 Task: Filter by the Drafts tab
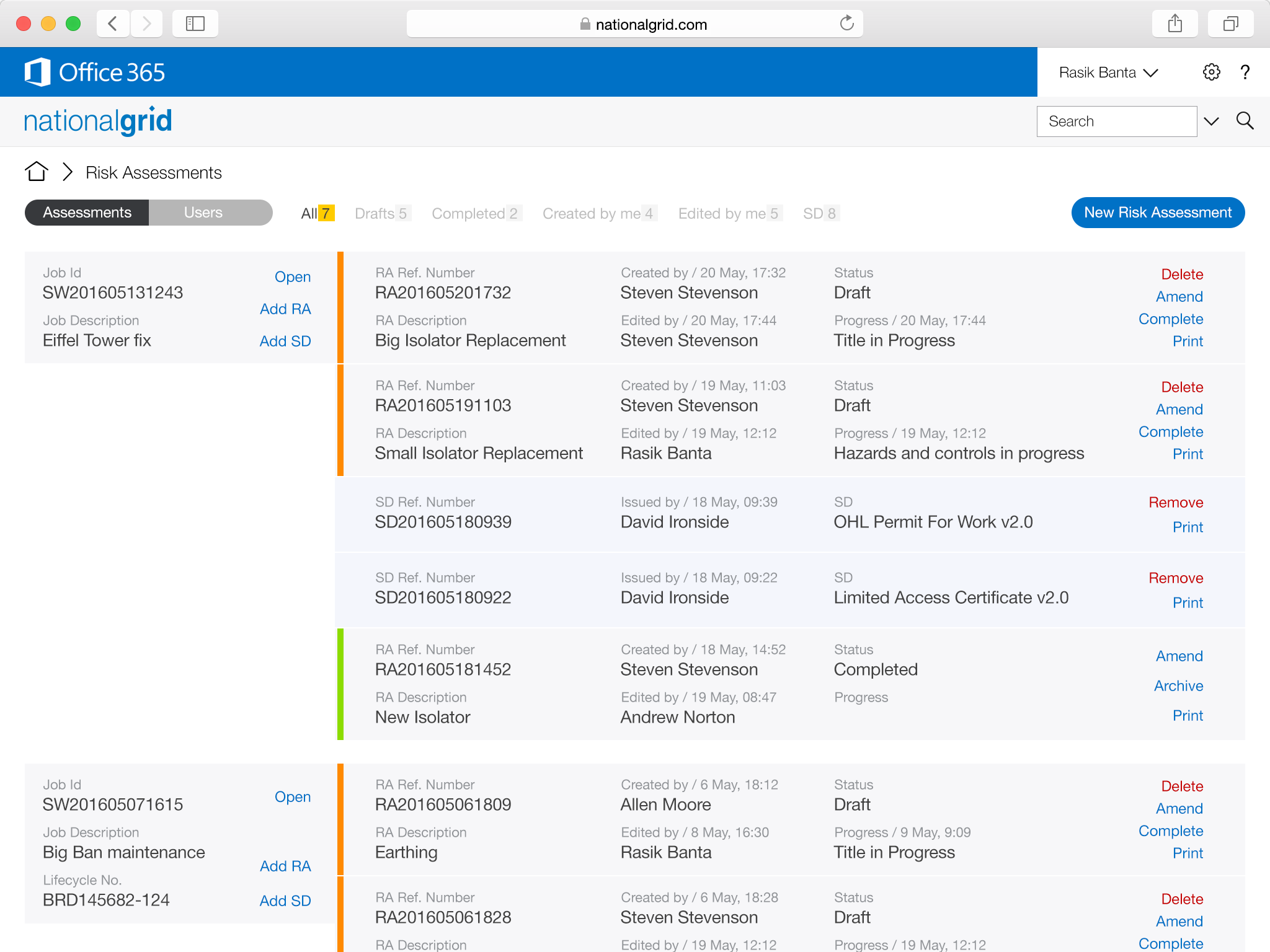(x=381, y=214)
